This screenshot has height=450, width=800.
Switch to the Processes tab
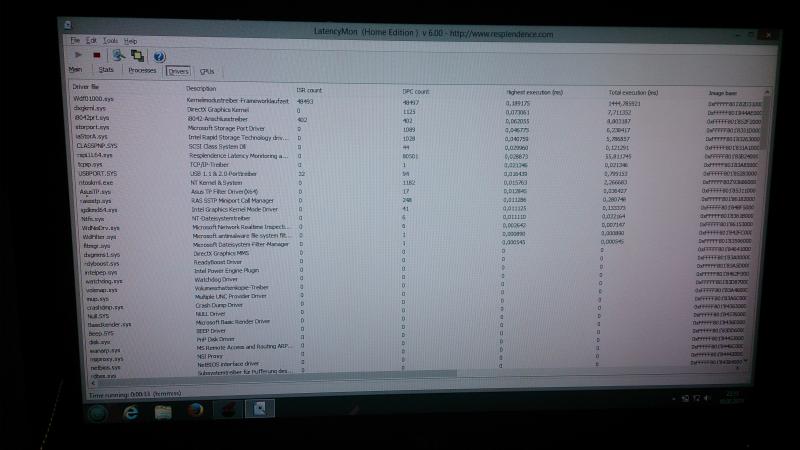142,70
